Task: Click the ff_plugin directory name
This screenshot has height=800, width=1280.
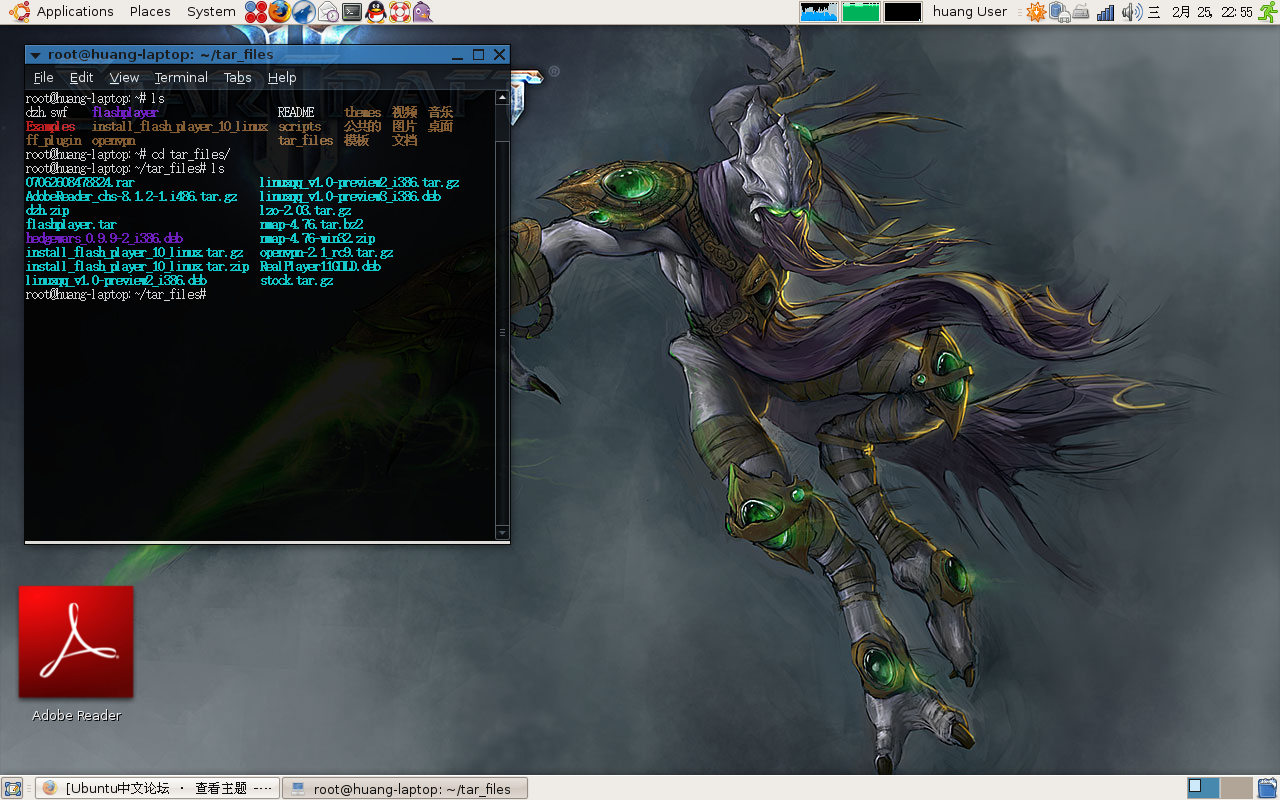Action: click(53, 141)
